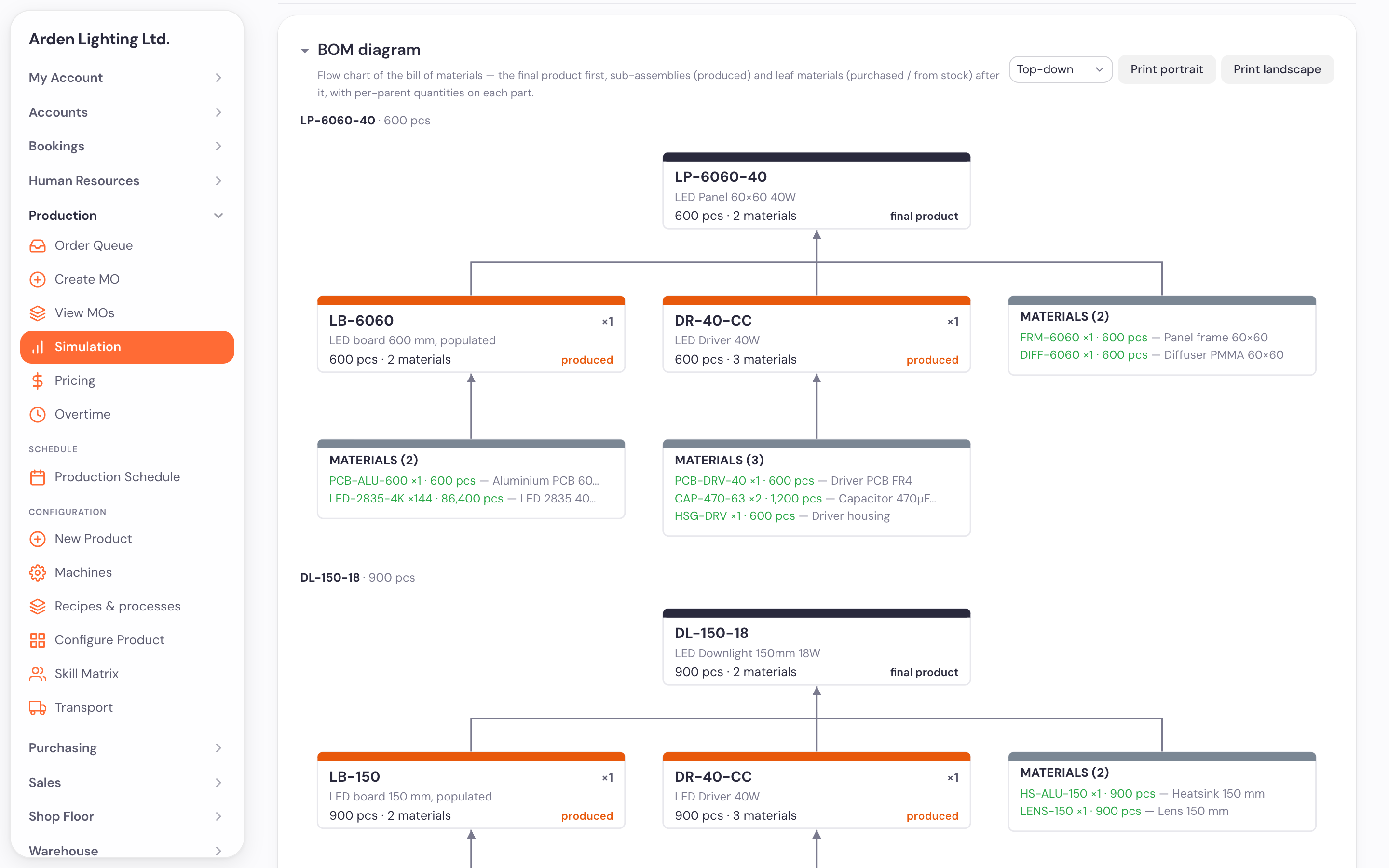Select the Pricing dollar icon
The image size is (1389, 868).
tap(37, 380)
